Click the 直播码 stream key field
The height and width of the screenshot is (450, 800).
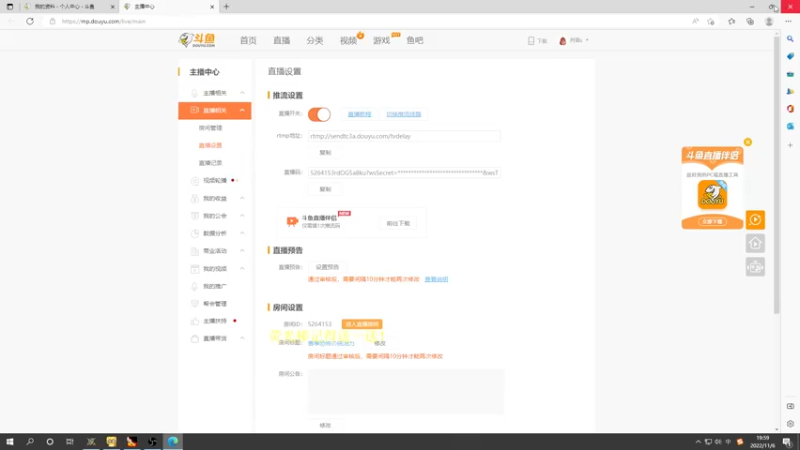tap(404, 173)
